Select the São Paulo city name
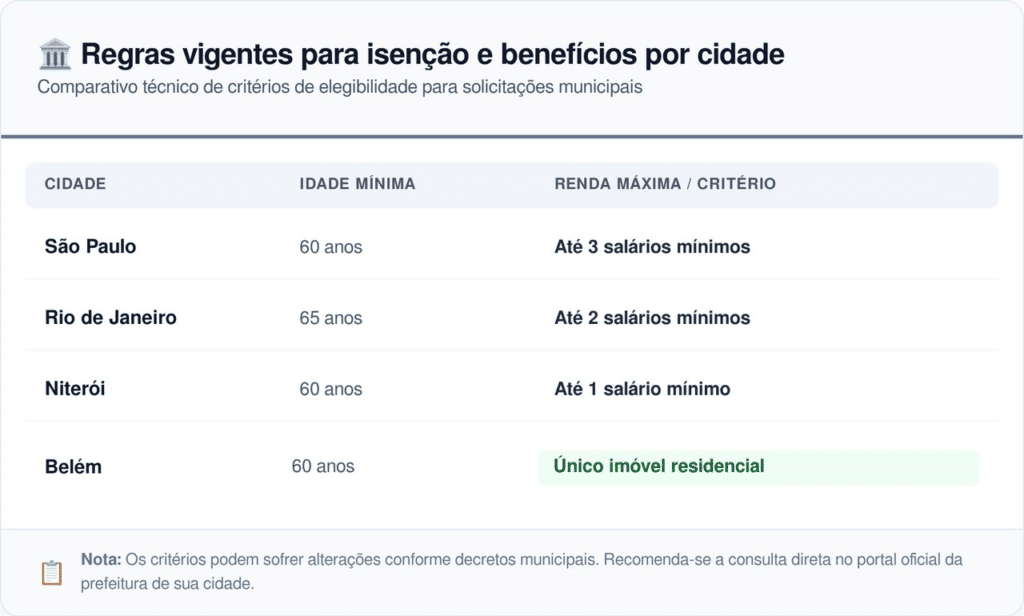The image size is (1024, 616). click(90, 246)
